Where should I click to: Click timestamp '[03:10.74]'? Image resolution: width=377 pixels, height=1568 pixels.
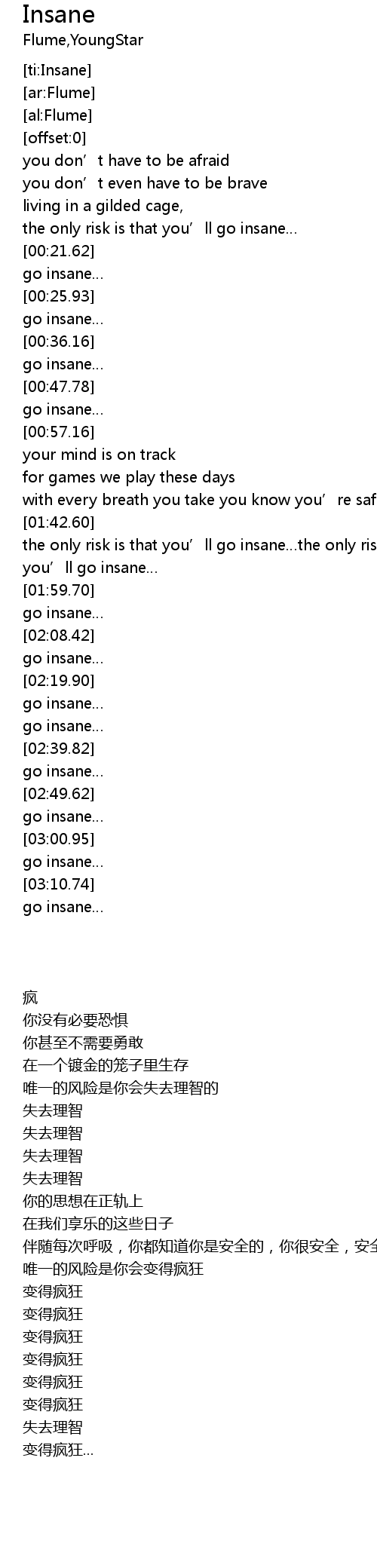click(x=59, y=884)
